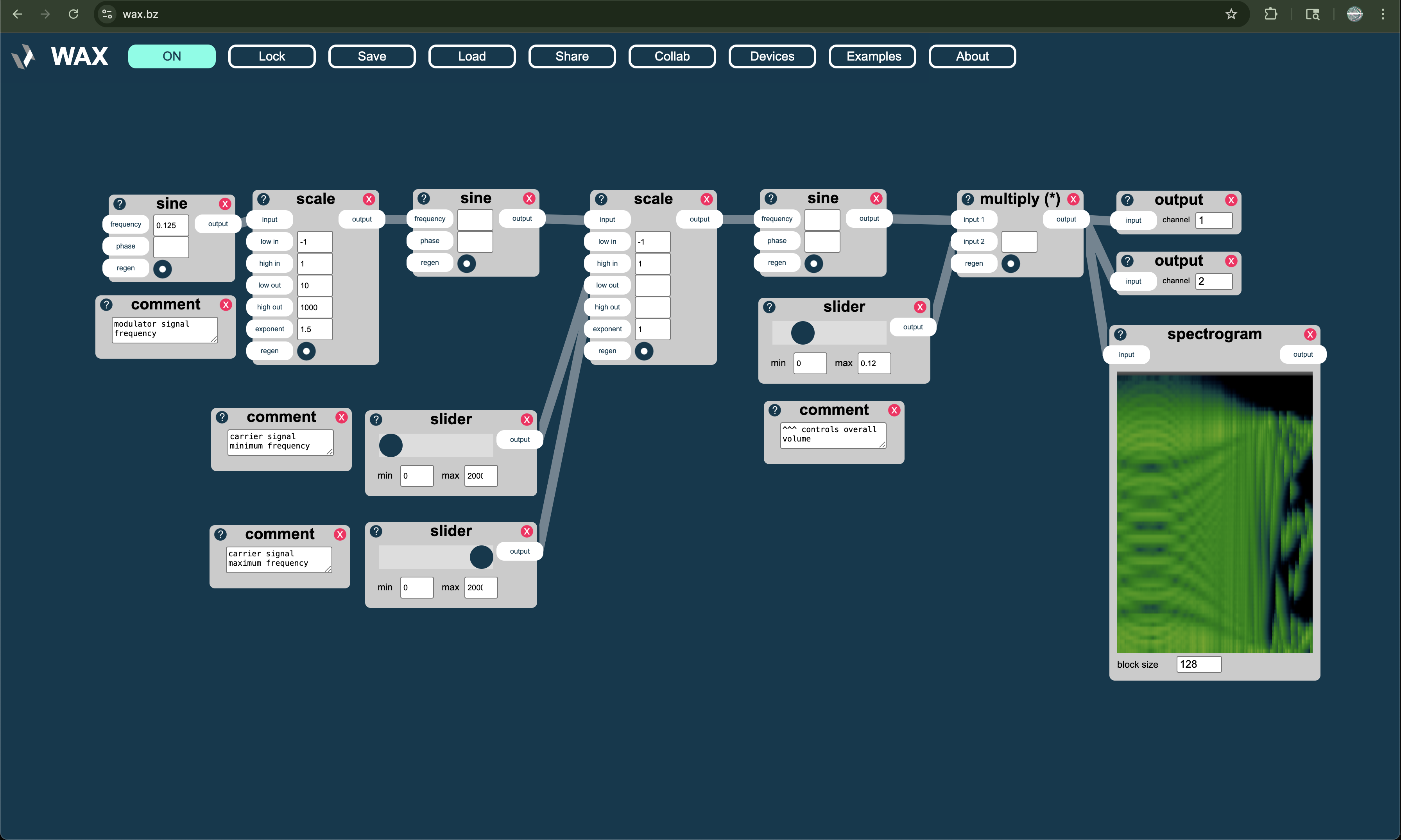The width and height of the screenshot is (1401, 840).
Task: Click the output port of the spectrogram node
Action: [x=1302, y=354]
